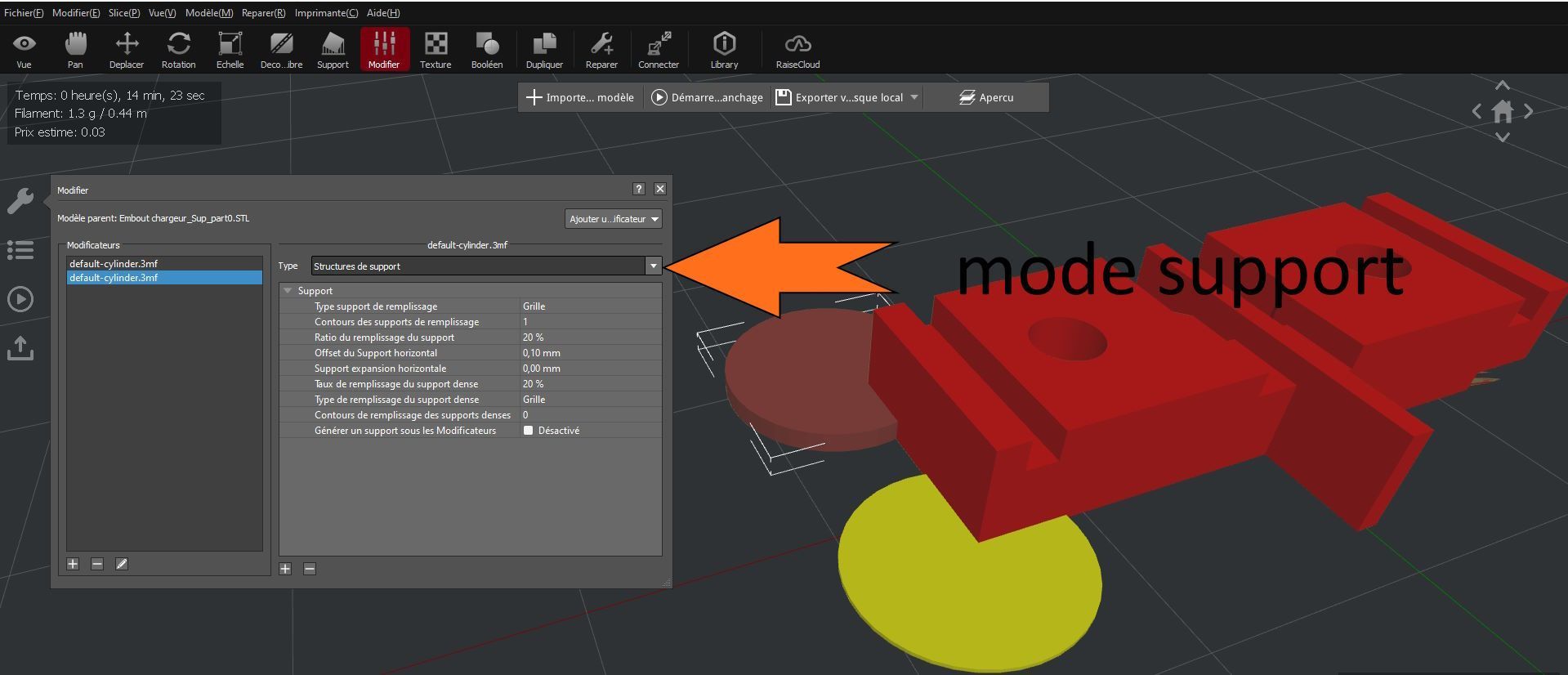
Task: Open the wrench settings icon in left sidebar
Action: [20, 200]
